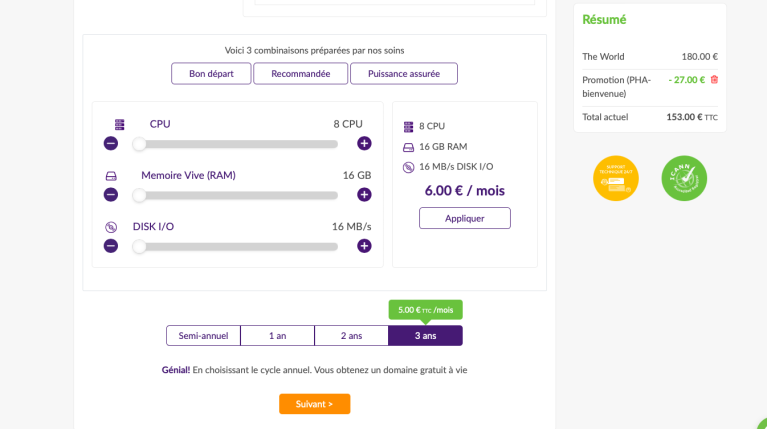
Task: Increase CPU with the plus icon
Action: [364, 143]
